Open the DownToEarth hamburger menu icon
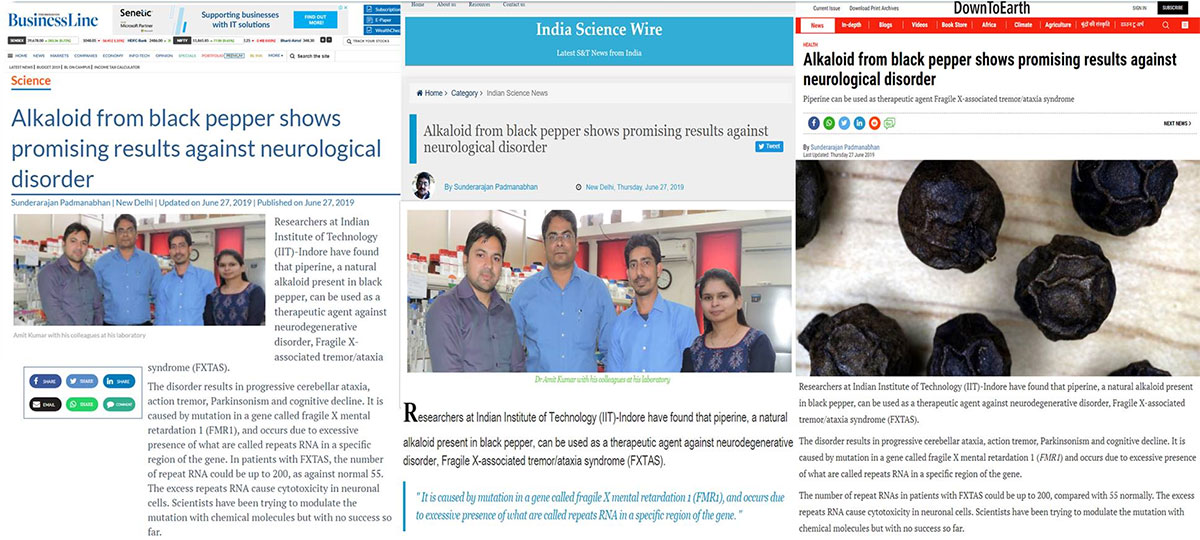The height and width of the screenshot is (540, 1200). tap(1186, 24)
